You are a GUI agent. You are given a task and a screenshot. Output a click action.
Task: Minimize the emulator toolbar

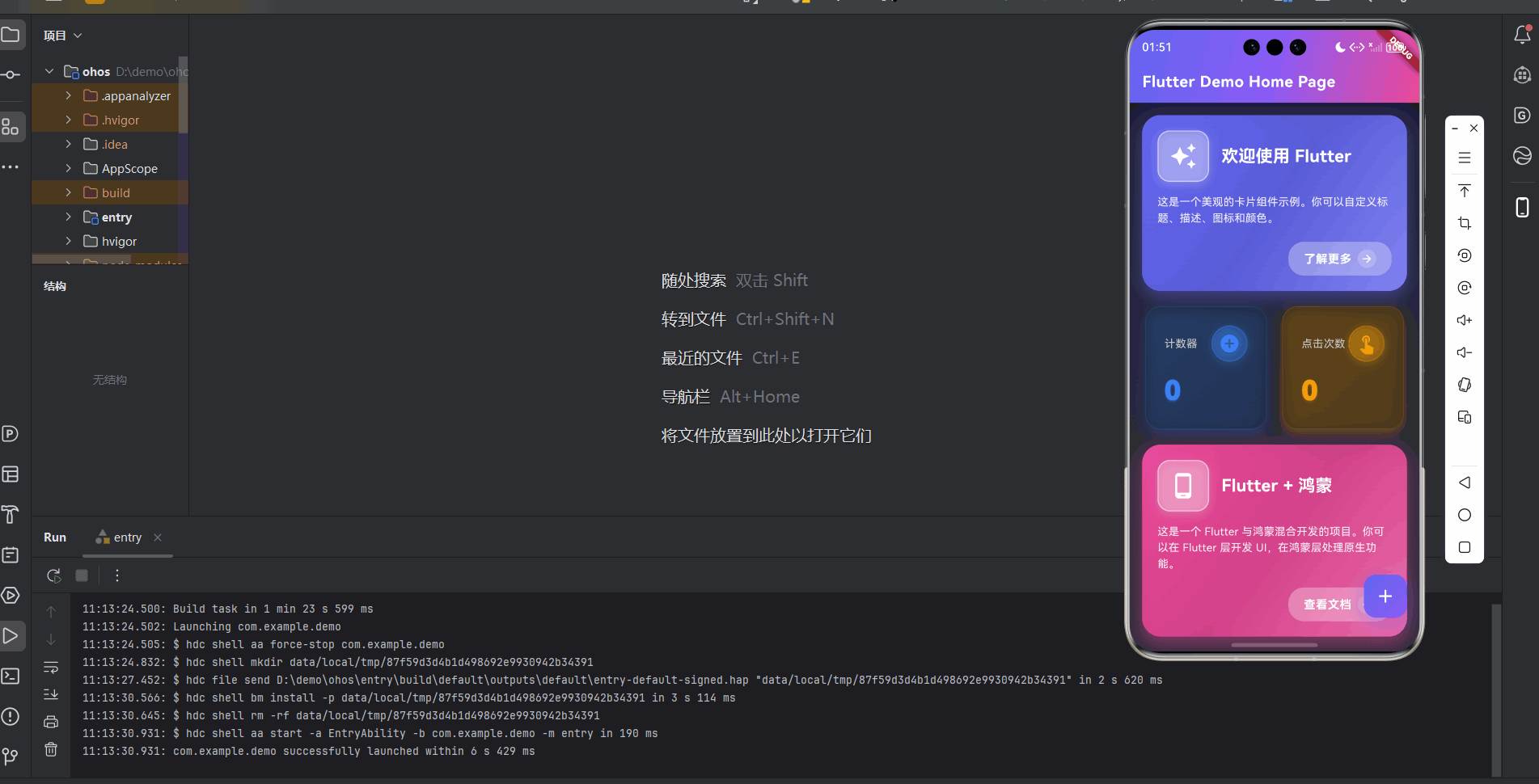point(1455,129)
